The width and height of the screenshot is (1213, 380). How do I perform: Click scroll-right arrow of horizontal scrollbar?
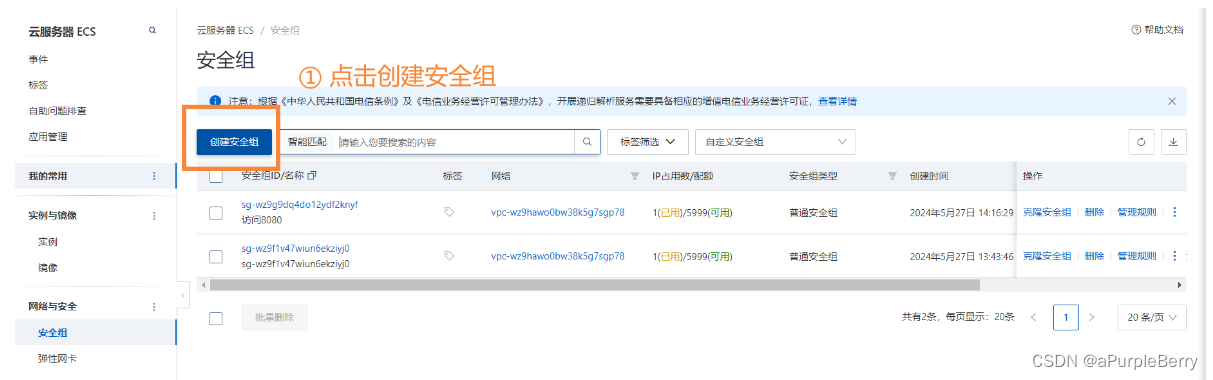[x=1180, y=285]
